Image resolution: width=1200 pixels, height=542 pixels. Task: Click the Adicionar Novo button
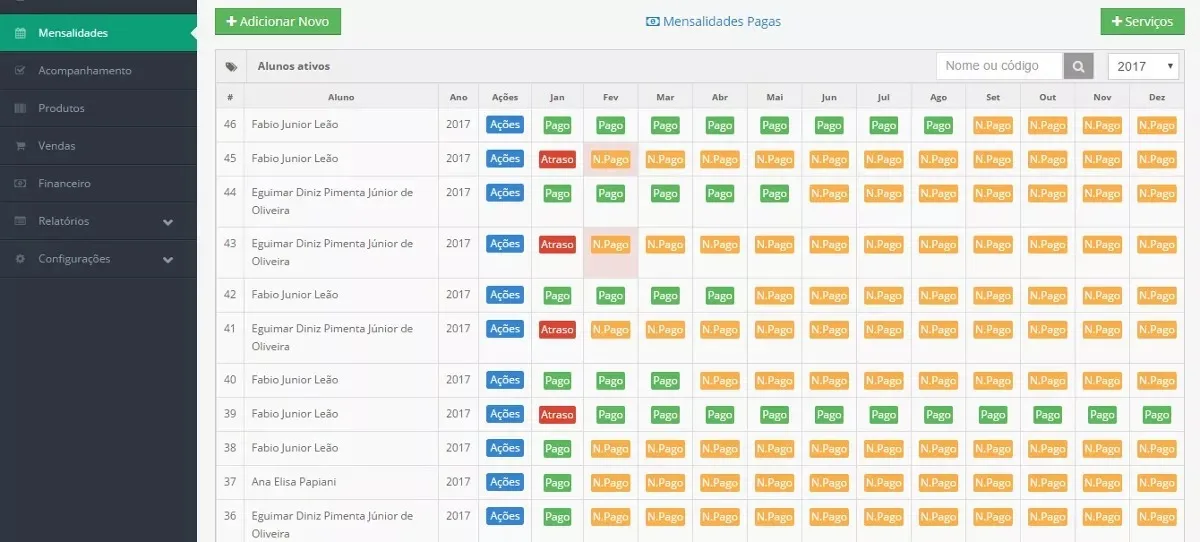tap(278, 21)
